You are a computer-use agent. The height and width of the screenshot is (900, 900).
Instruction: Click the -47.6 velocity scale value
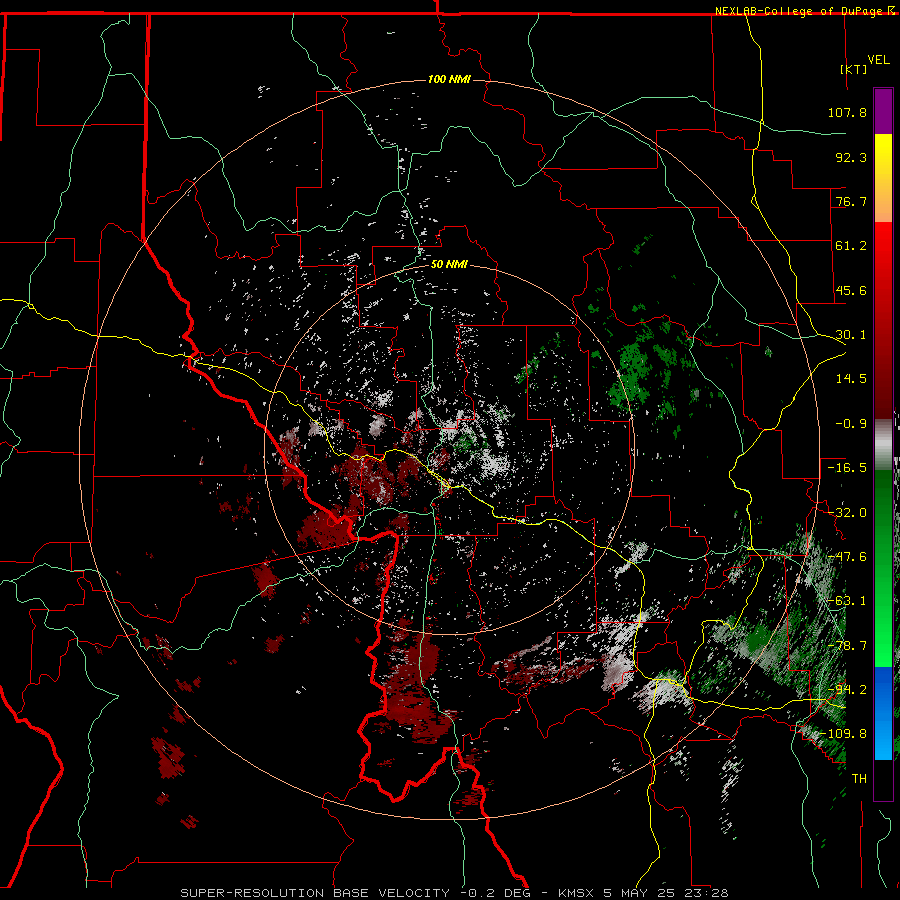(x=847, y=557)
